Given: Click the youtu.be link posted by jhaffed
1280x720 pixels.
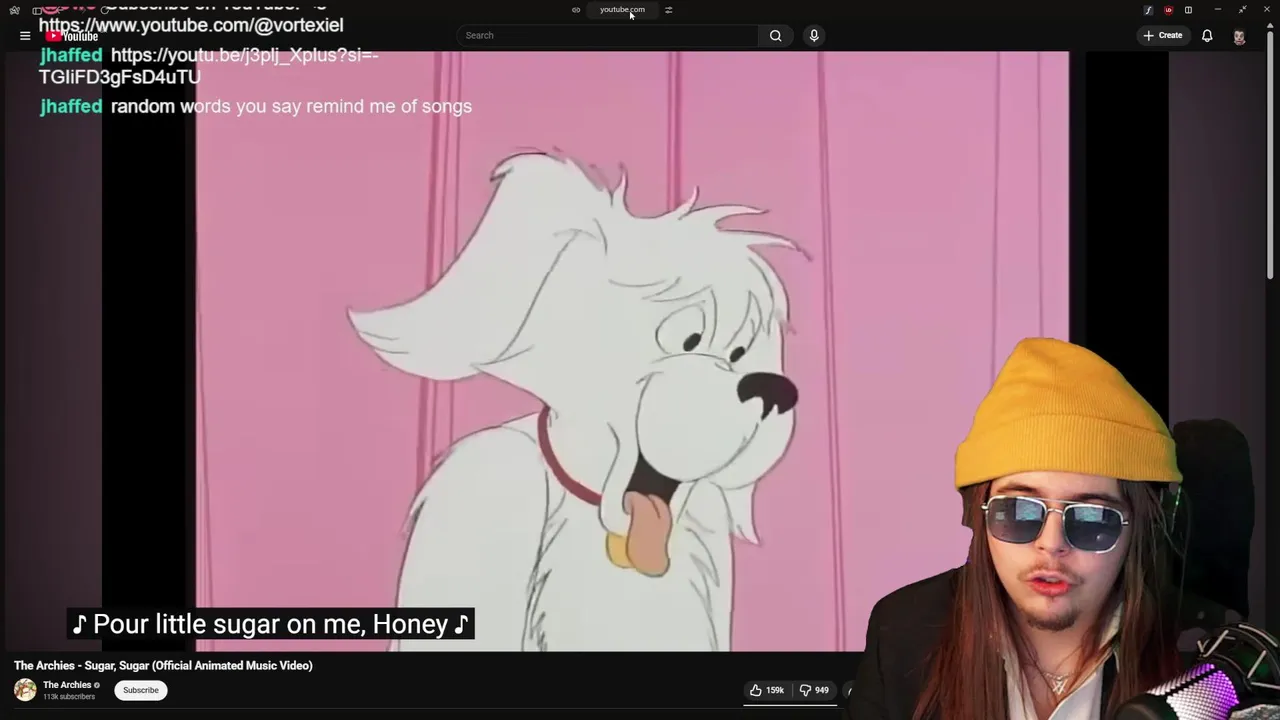Looking at the screenshot, I should 208,66.
